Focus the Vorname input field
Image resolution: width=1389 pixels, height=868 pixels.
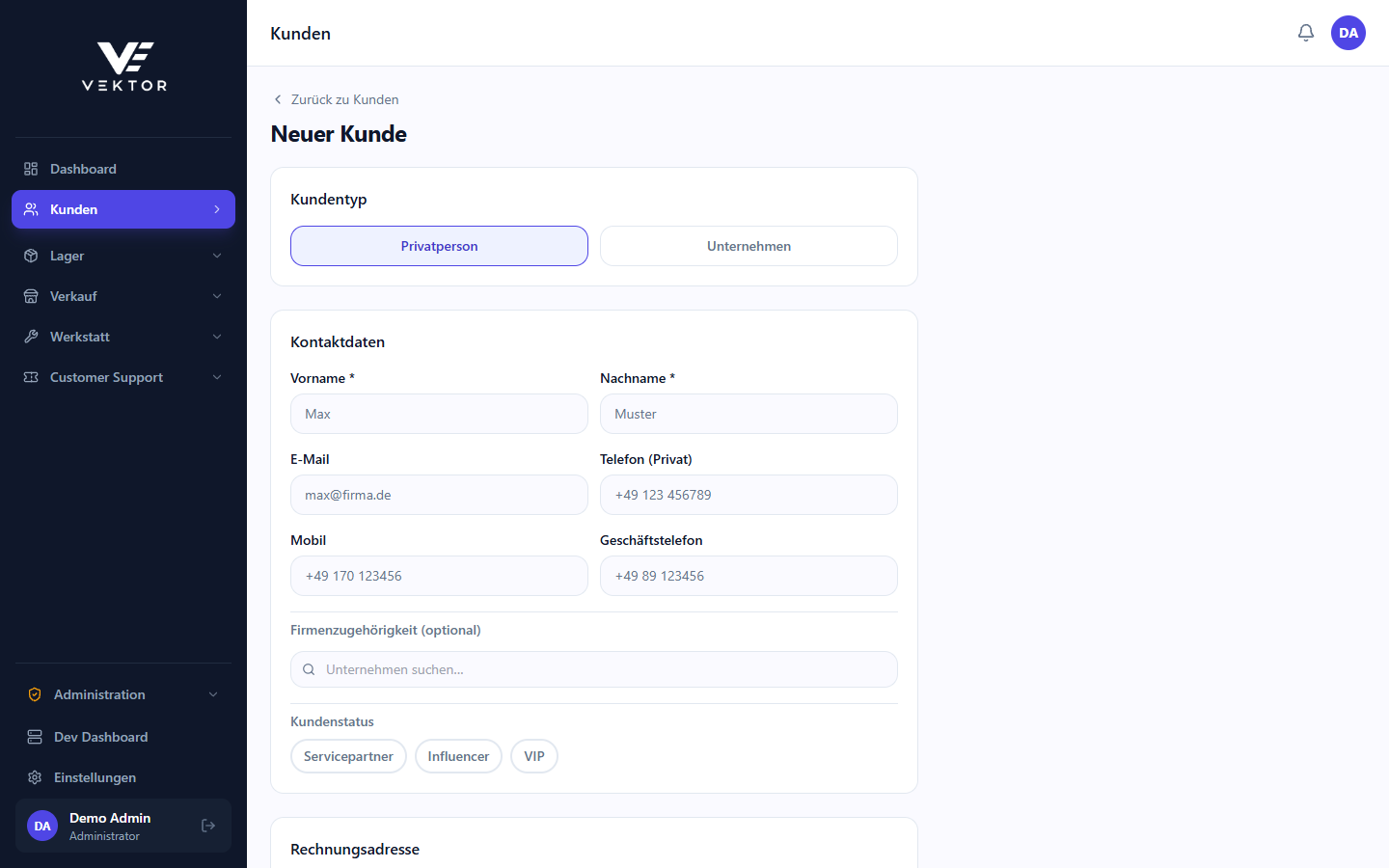point(439,414)
